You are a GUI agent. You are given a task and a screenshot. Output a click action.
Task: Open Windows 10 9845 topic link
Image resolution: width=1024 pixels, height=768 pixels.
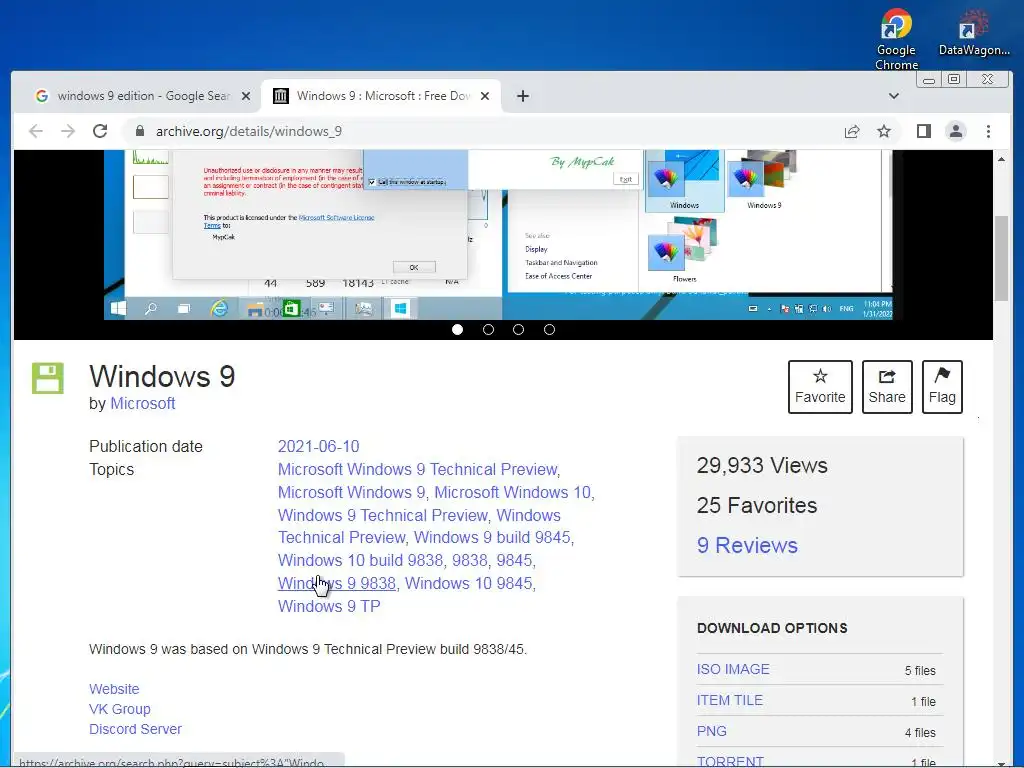[468, 583]
